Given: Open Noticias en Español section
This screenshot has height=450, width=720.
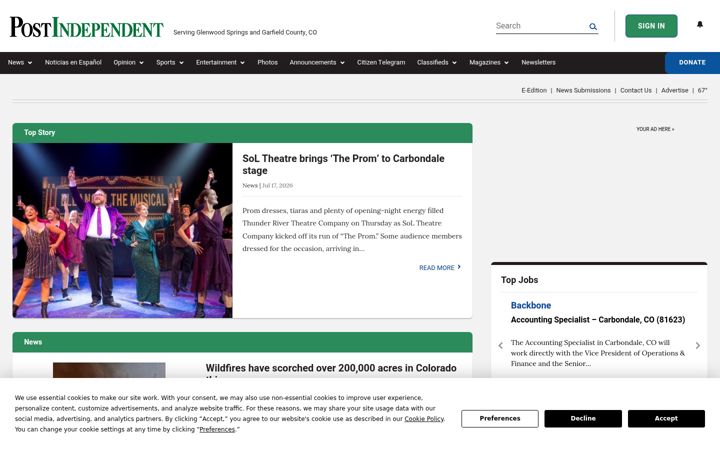Looking at the screenshot, I should 73,62.
